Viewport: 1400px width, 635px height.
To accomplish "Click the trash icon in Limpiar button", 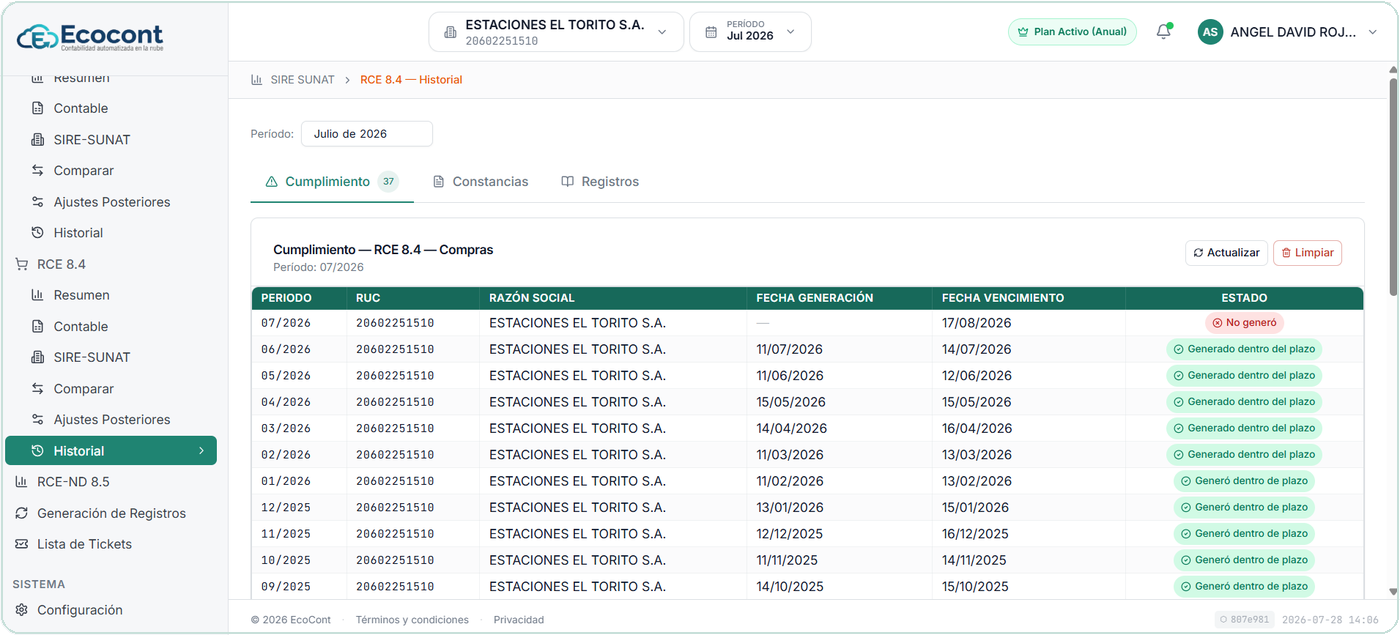I will 1286,253.
